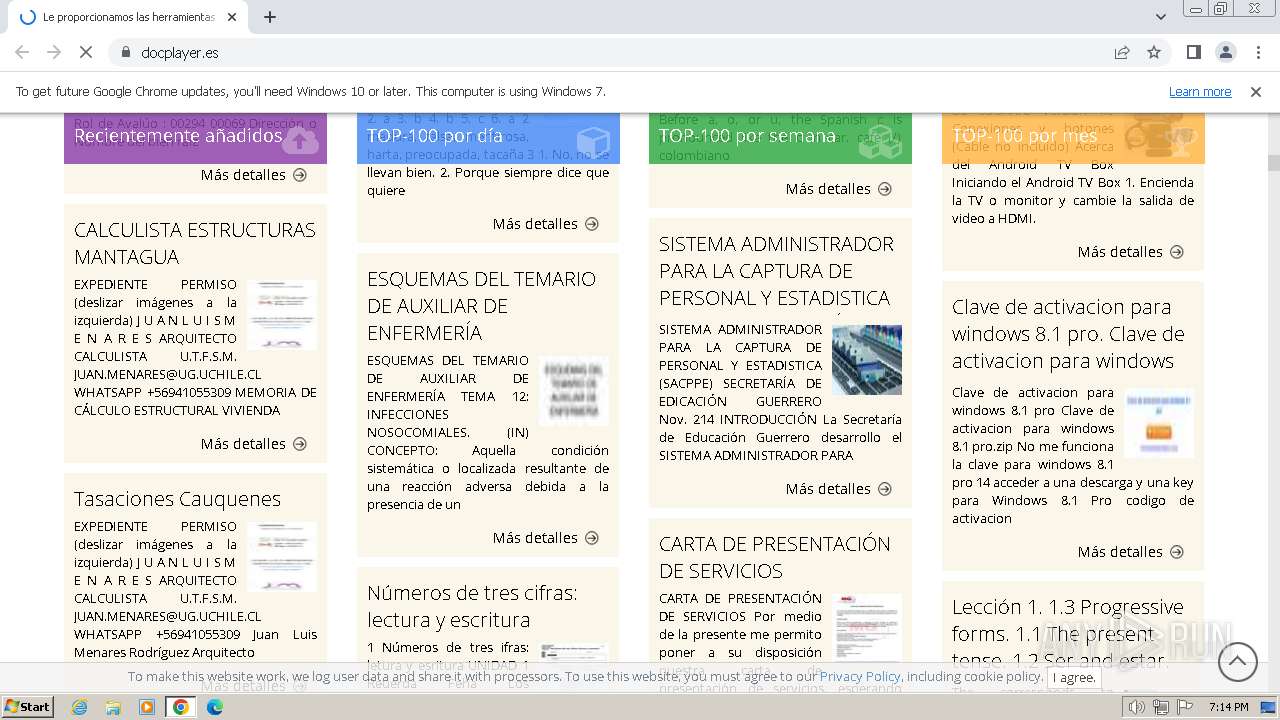Open ESQUEMAS DEL TEMARIO DE AUXILIAR title

[481, 305]
